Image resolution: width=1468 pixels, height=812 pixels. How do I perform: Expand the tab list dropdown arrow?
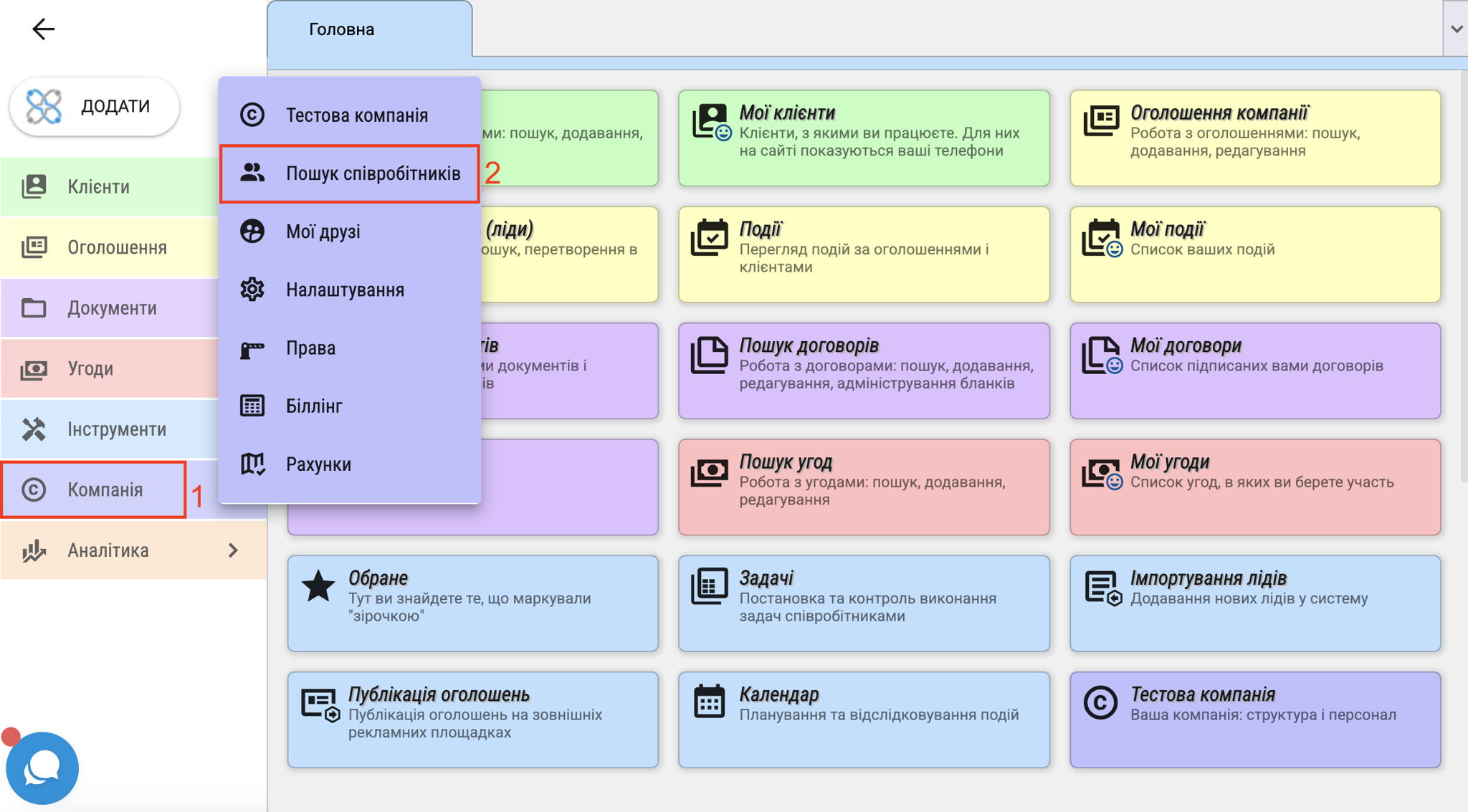(x=1456, y=29)
